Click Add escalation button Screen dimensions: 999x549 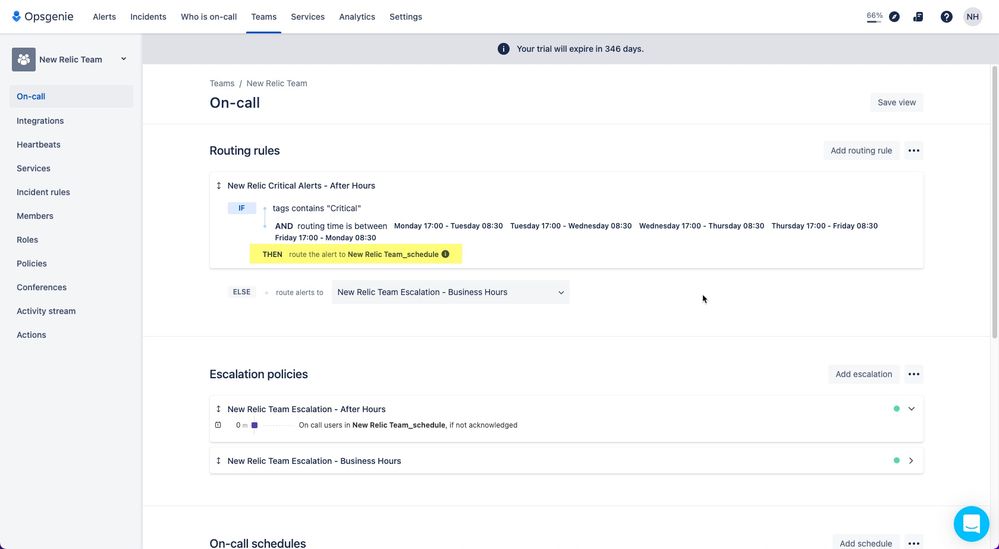coord(863,374)
